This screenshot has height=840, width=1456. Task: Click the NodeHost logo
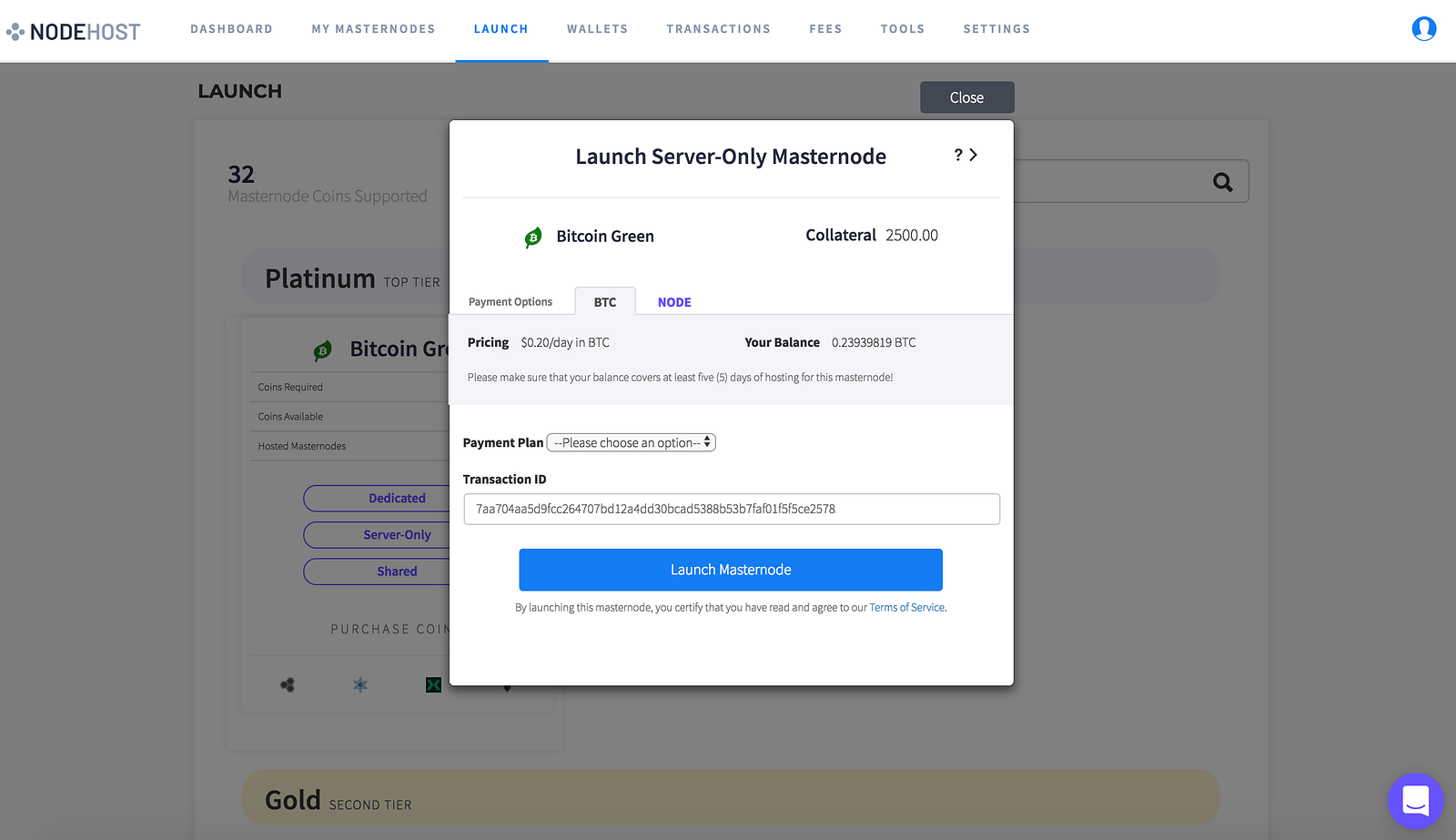pyautogui.click(x=74, y=32)
